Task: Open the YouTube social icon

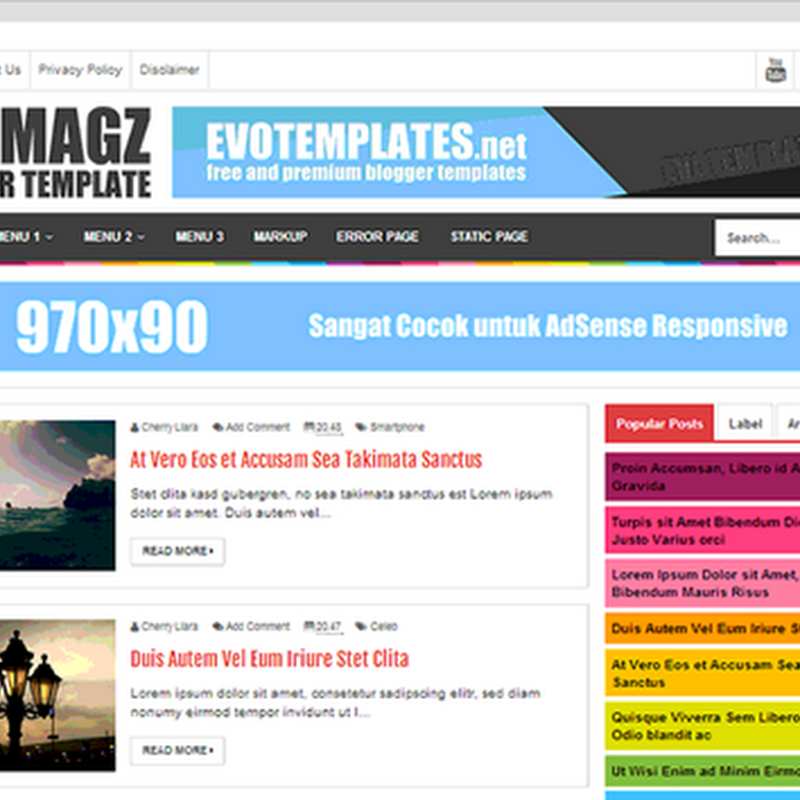Action: coord(775,70)
